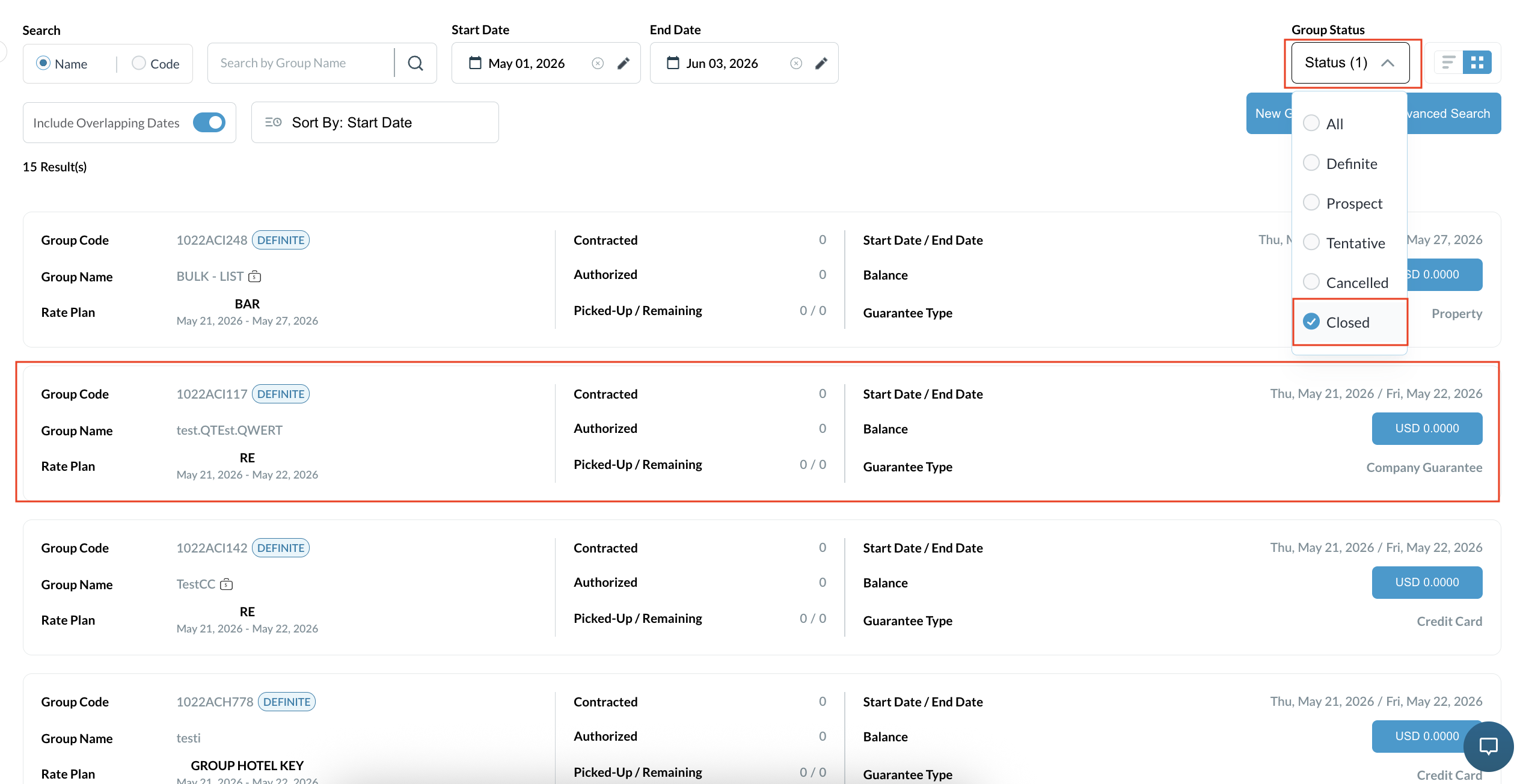Open Start Date calendar icon

click(475, 63)
